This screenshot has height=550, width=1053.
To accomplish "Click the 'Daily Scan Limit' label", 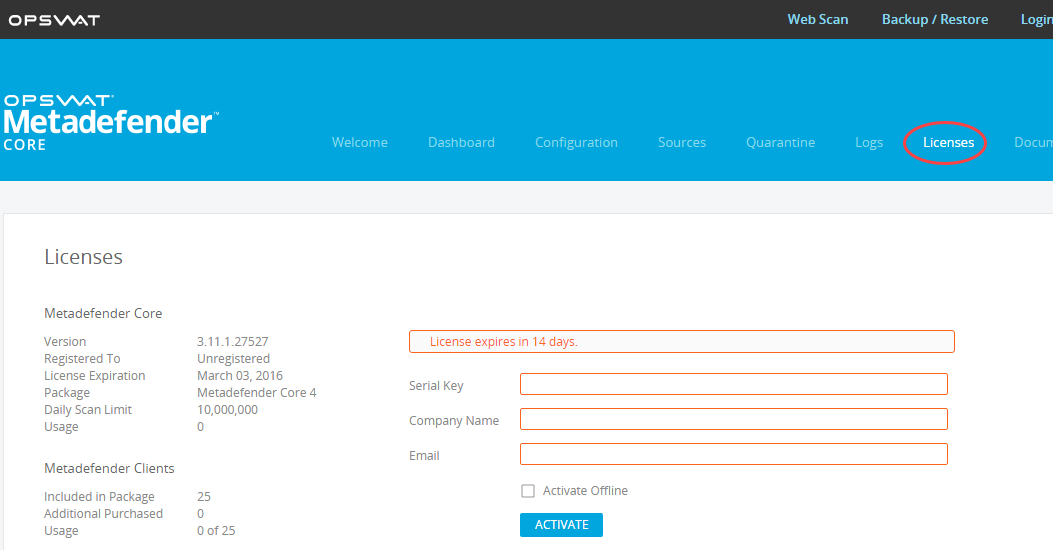I will (88, 410).
